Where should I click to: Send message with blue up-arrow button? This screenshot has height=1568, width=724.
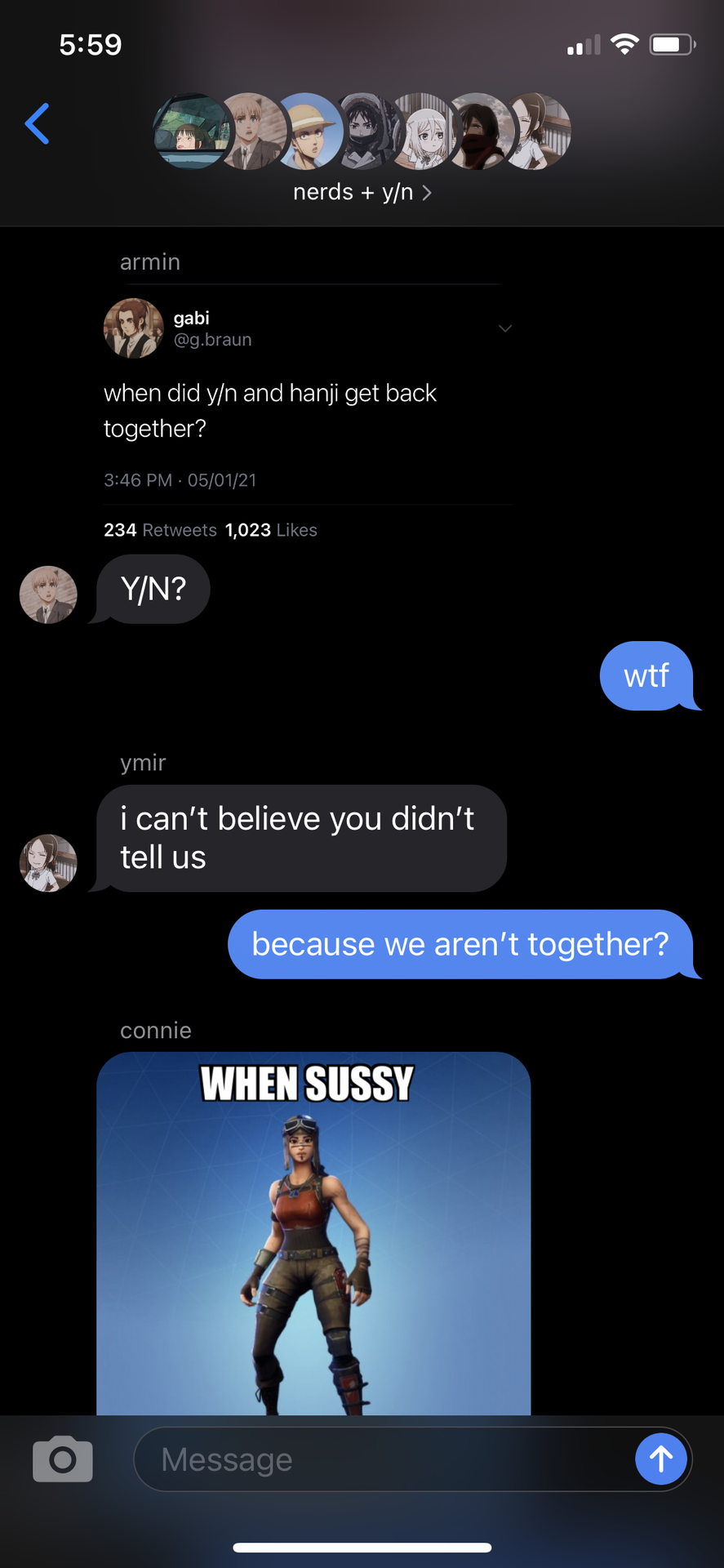[x=661, y=1459]
